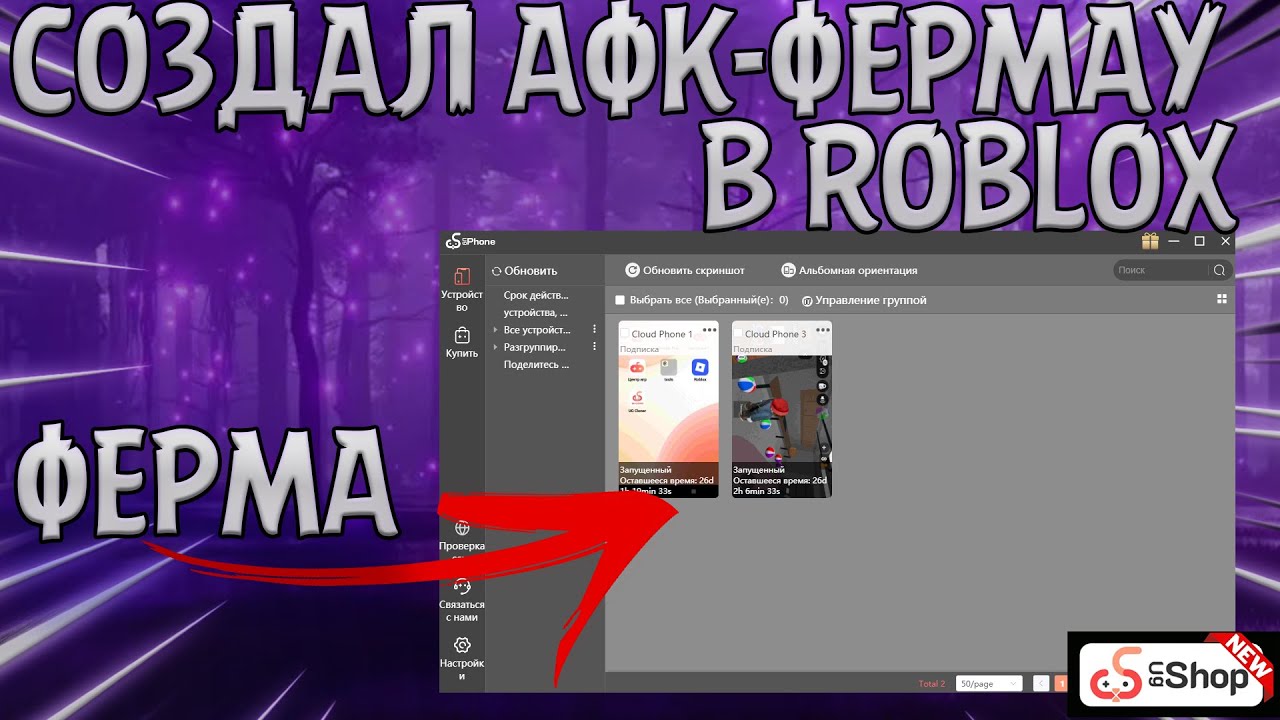Open the Купить shopping bag section
The height and width of the screenshot is (720, 1280).
(x=462, y=342)
